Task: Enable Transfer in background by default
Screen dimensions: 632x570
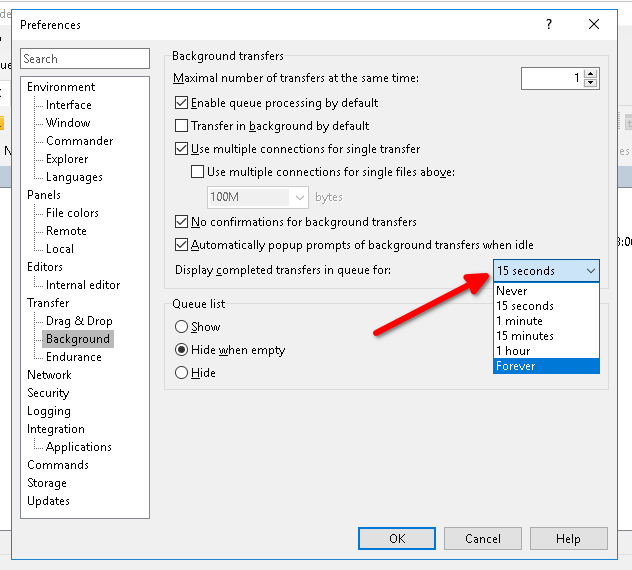Action: [x=182, y=126]
